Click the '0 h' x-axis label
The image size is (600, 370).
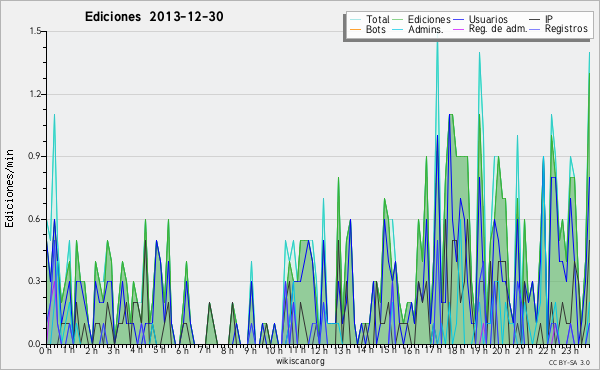46,351
